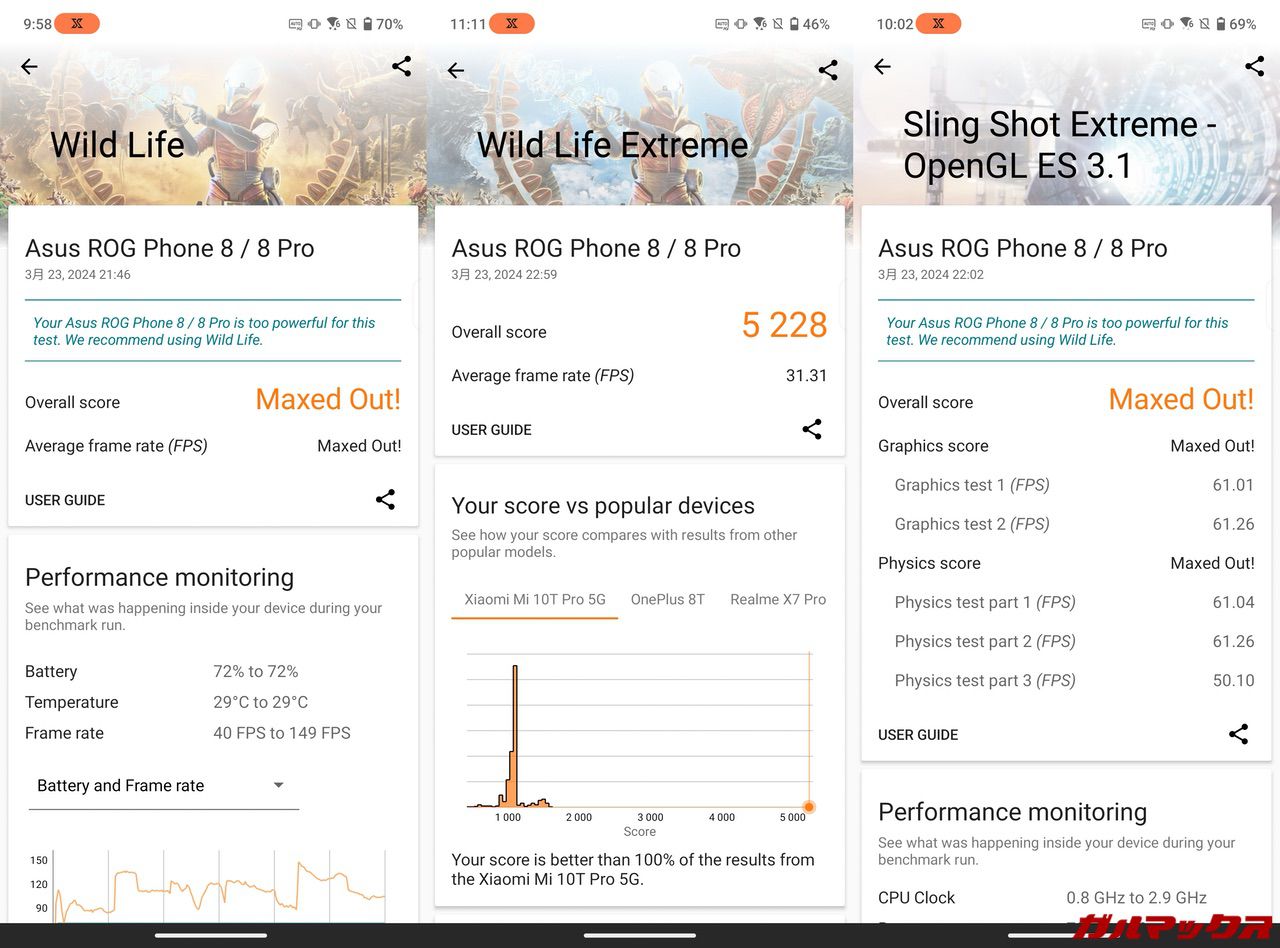Share the Sling Shot Extreme result card

coord(1238,734)
